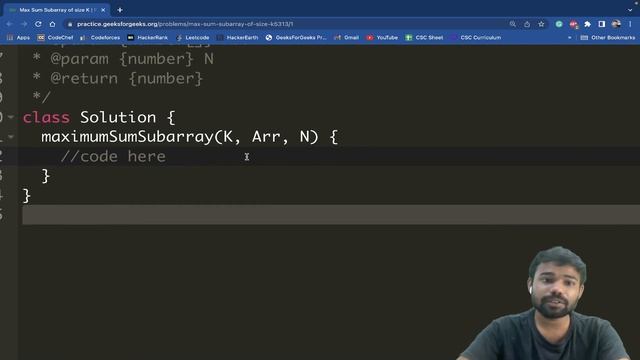The height and width of the screenshot is (360, 640).
Task: Click the class keyword in the editor
Action: click(46, 118)
